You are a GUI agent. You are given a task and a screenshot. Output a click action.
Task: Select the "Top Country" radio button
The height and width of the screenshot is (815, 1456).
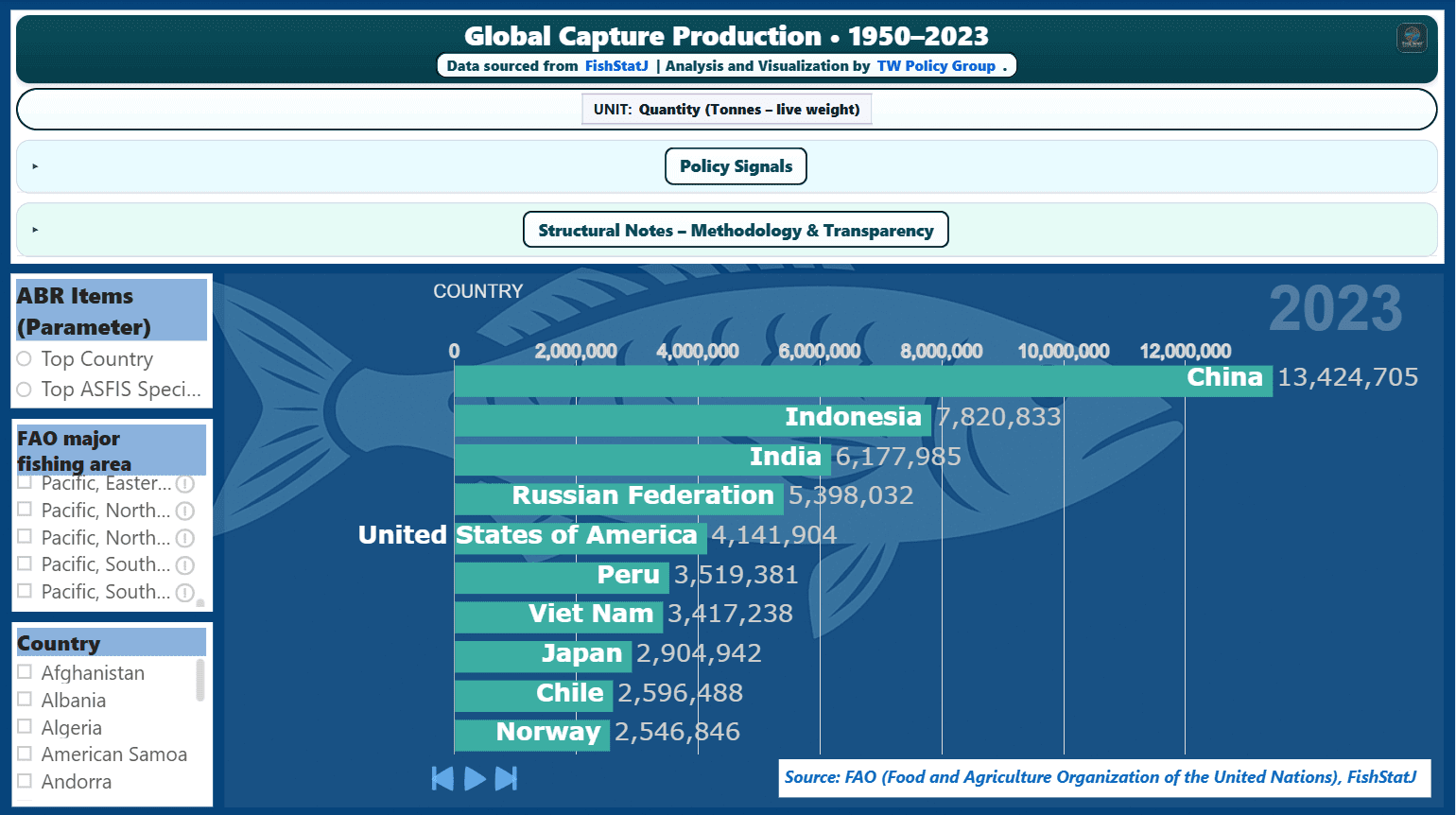tap(23, 359)
